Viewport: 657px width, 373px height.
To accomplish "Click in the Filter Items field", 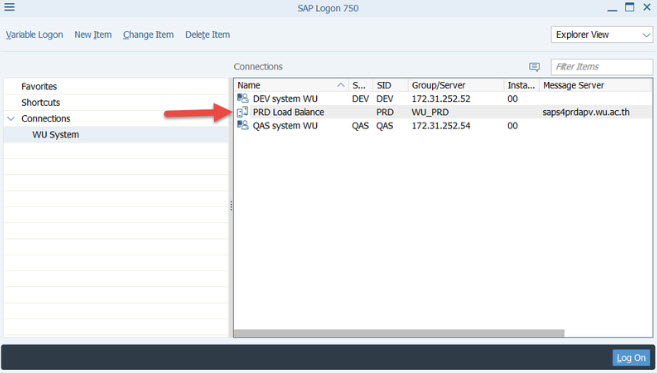I will pyautogui.click(x=602, y=67).
